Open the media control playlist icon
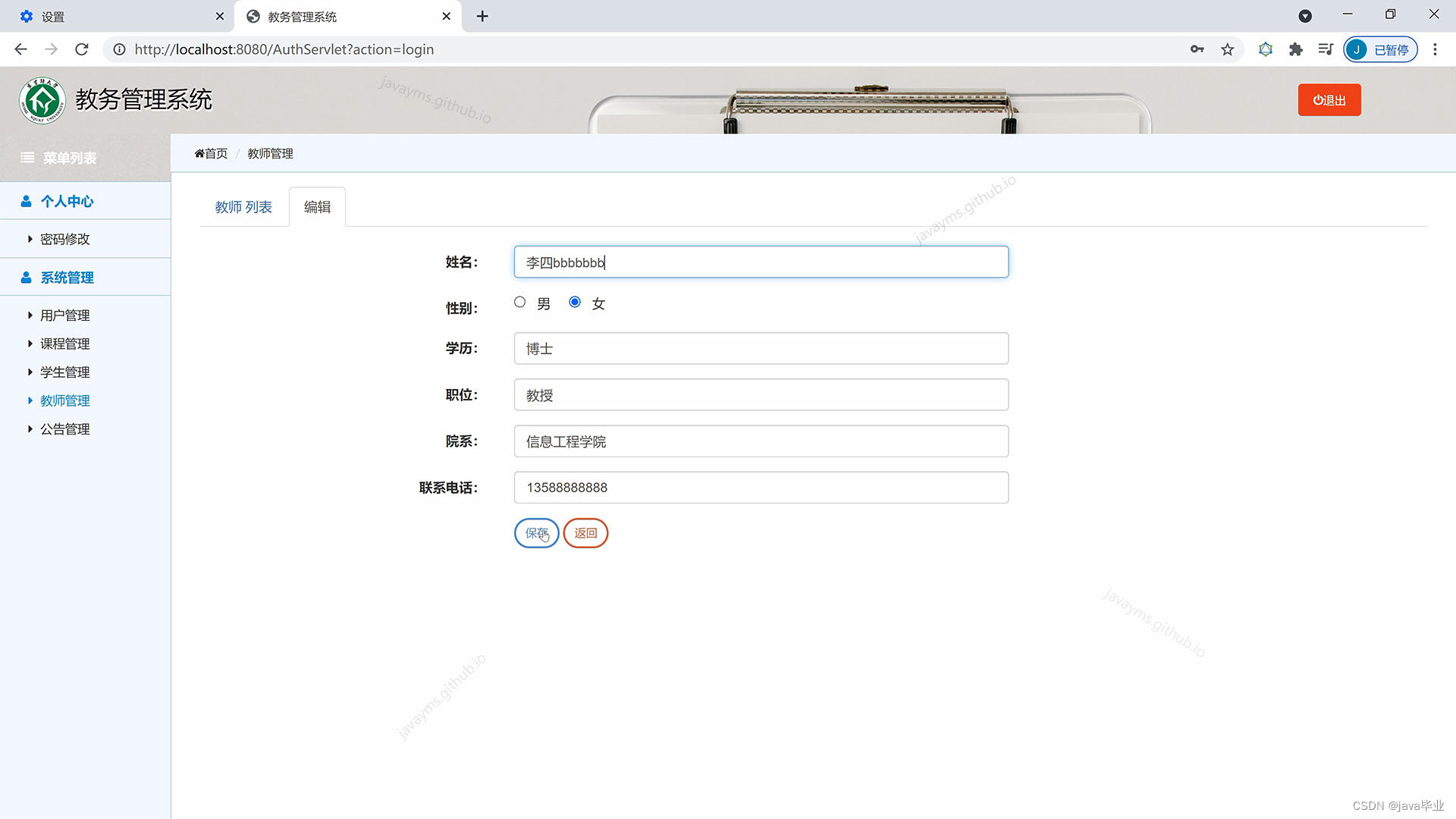This screenshot has height=819, width=1456. pos(1325,49)
